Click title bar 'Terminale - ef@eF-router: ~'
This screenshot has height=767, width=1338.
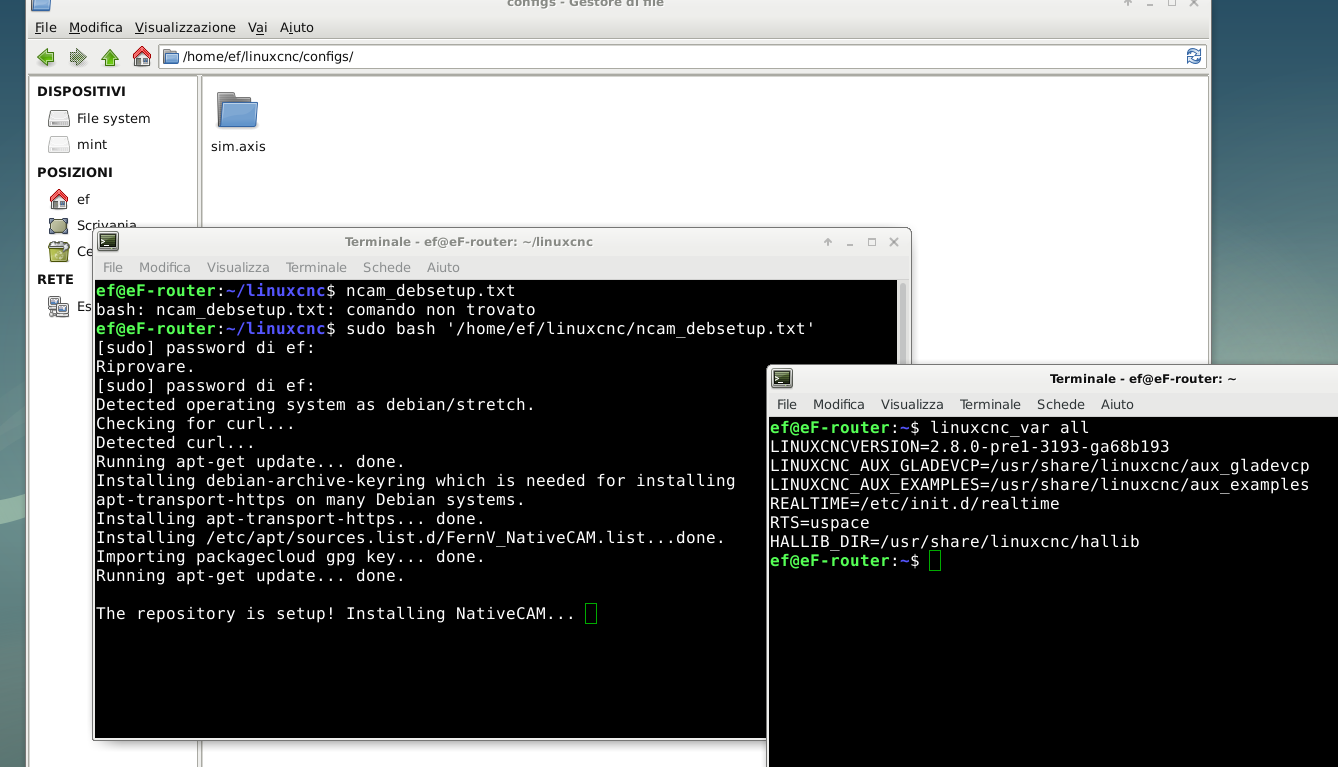point(1143,379)
